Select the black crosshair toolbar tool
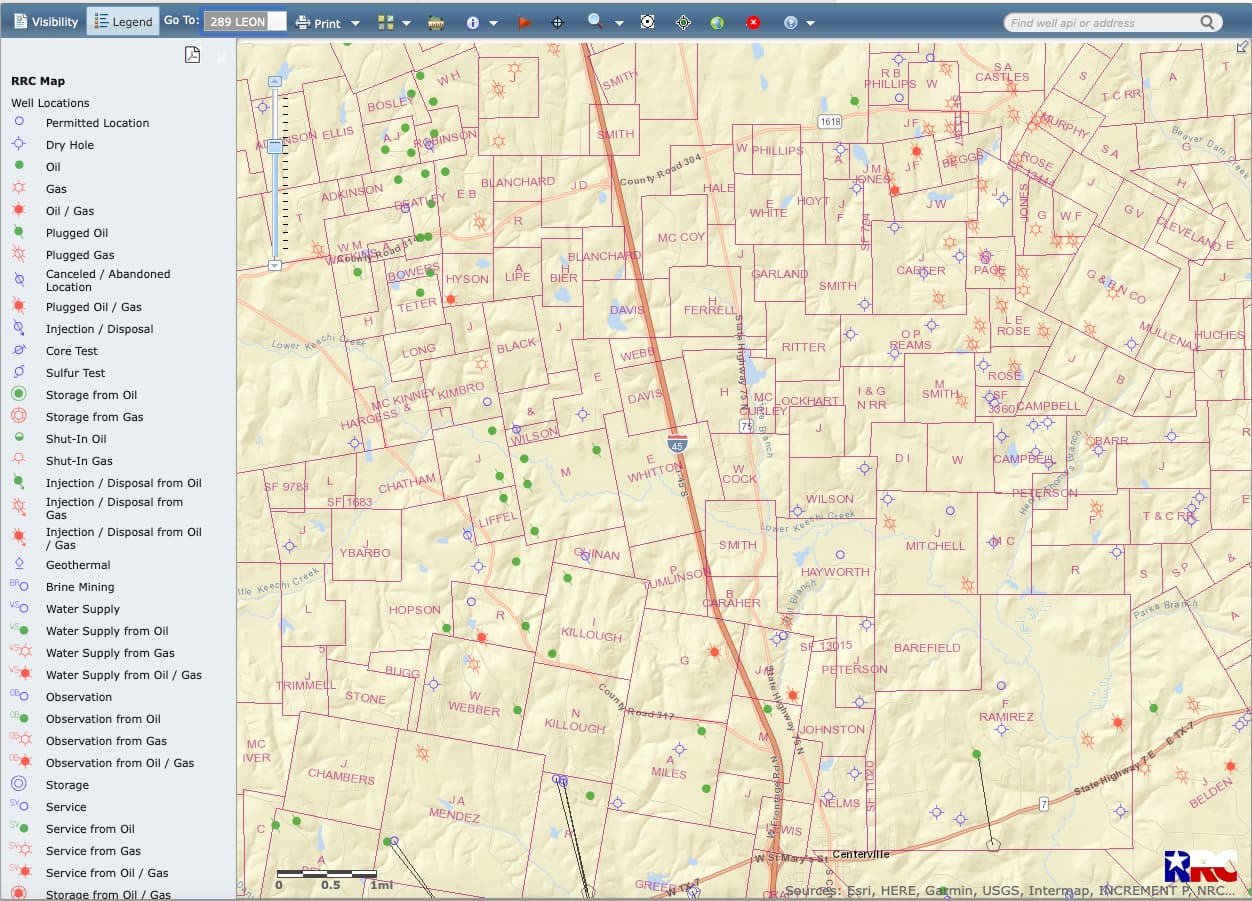 (558, 22)
